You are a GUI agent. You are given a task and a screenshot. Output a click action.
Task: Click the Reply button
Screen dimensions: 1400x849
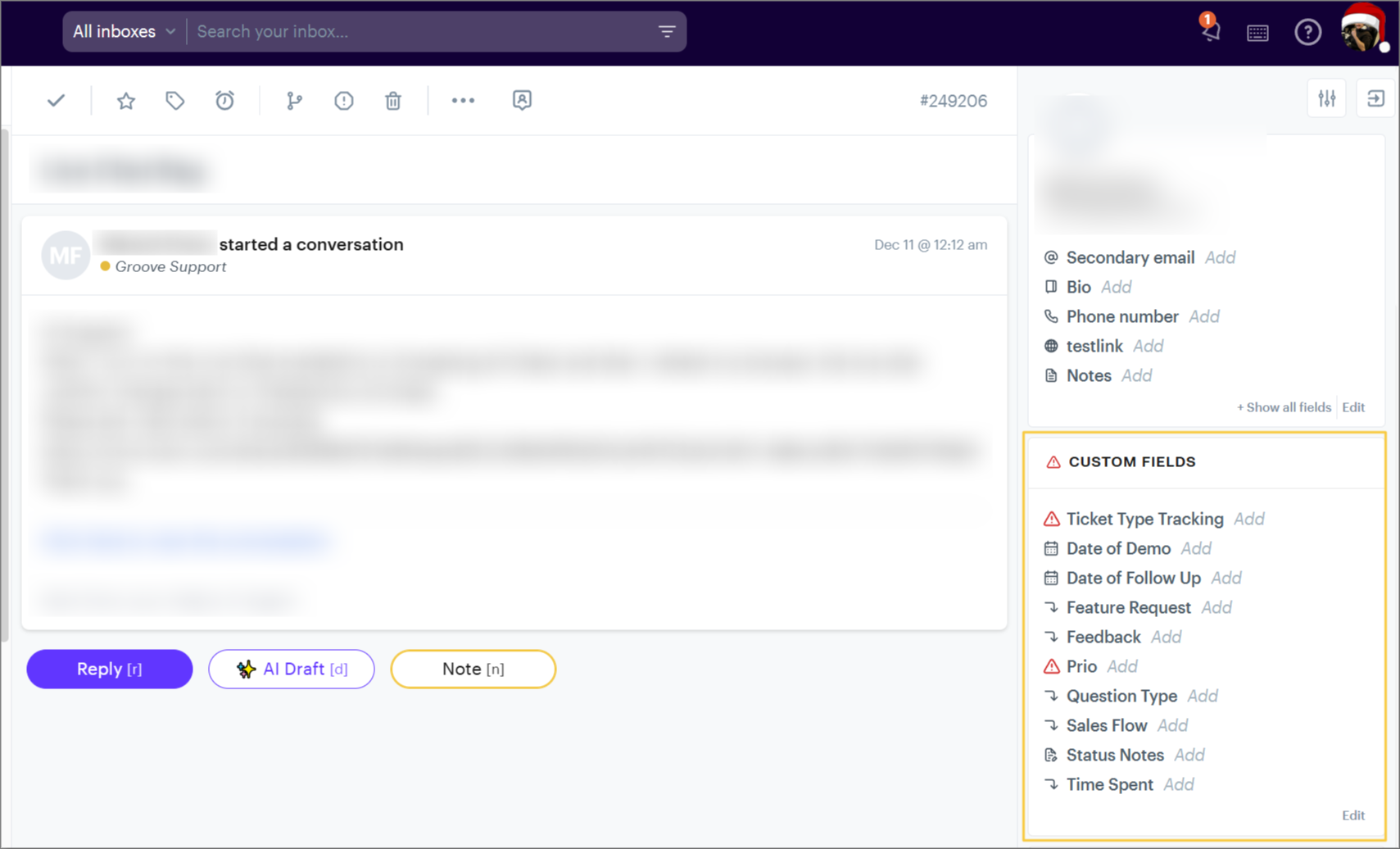(110, 669)
